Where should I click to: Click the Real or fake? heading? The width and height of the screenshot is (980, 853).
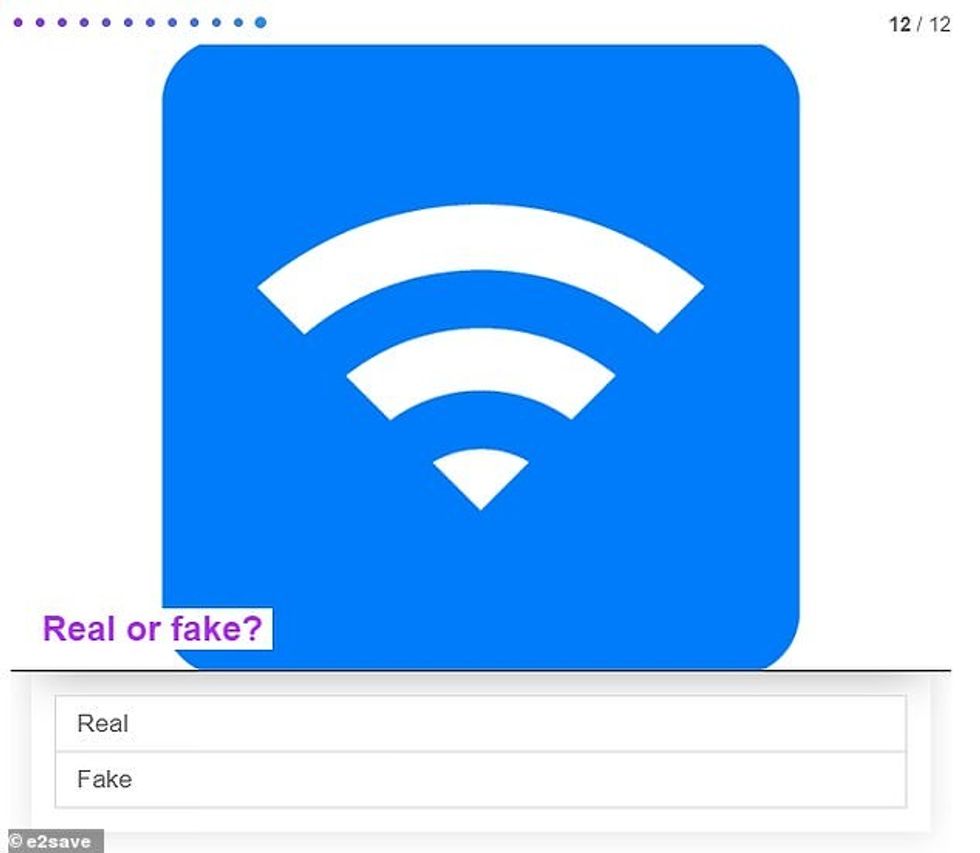point(152,628)
